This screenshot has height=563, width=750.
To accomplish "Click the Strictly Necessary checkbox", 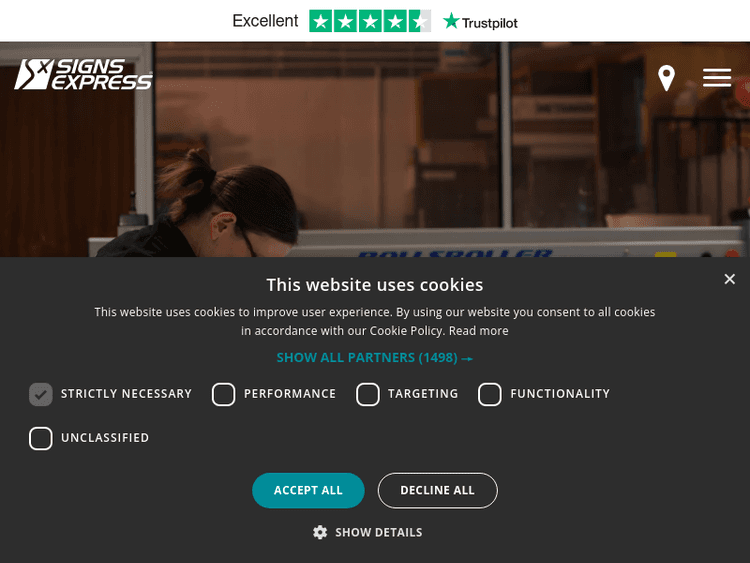I will [41, 394].
